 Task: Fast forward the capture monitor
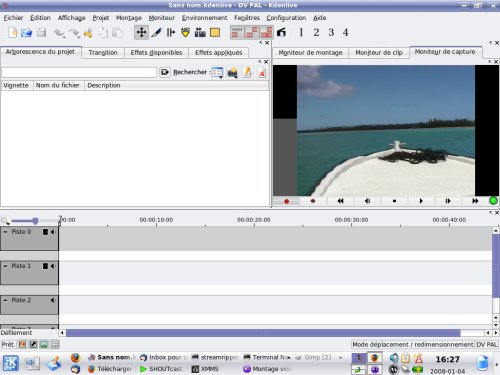pos(475,201)
